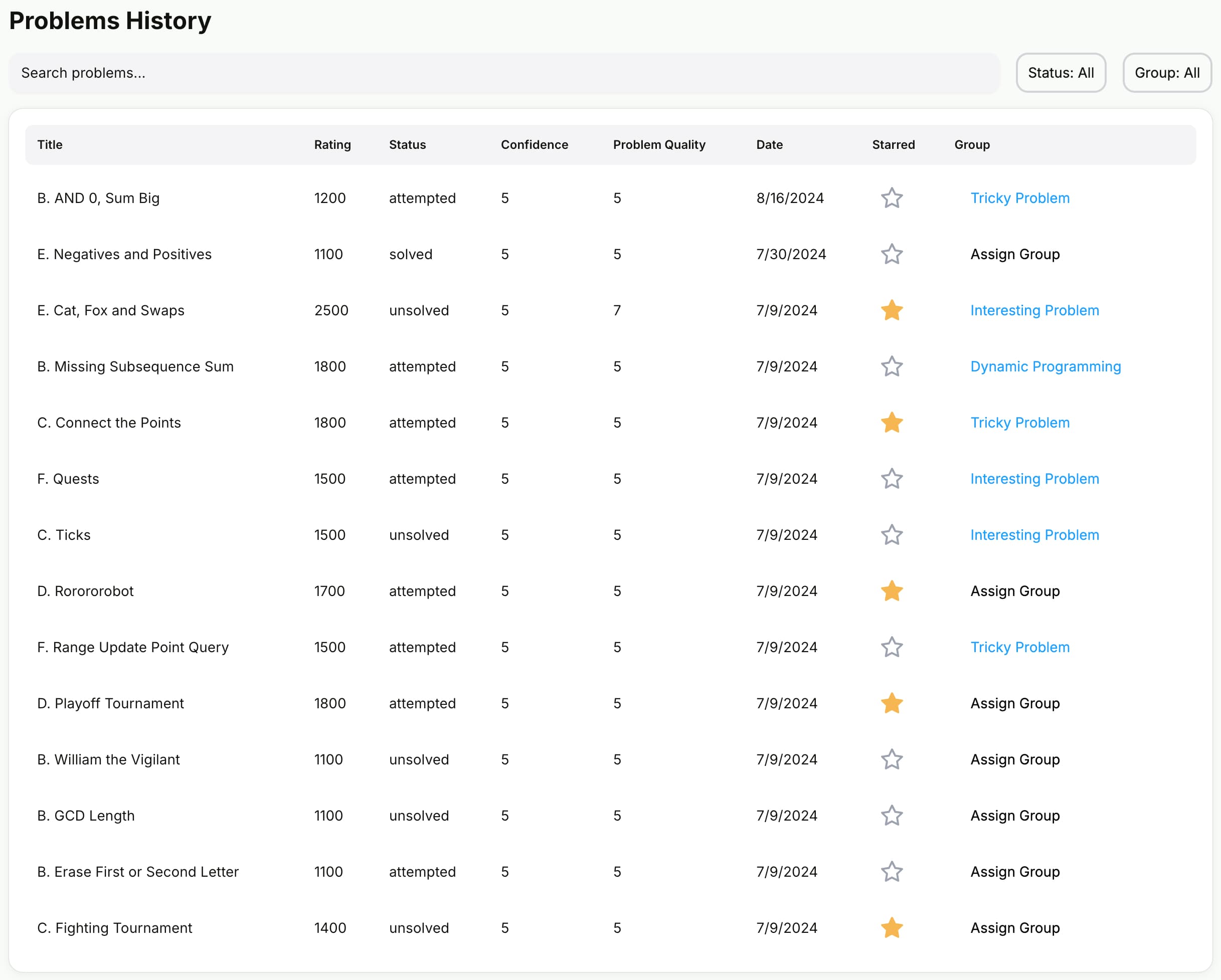This screenshot has height=980, width=1221.
Task: Click the Title column header to sort
Action: click(x=49, y=144)
